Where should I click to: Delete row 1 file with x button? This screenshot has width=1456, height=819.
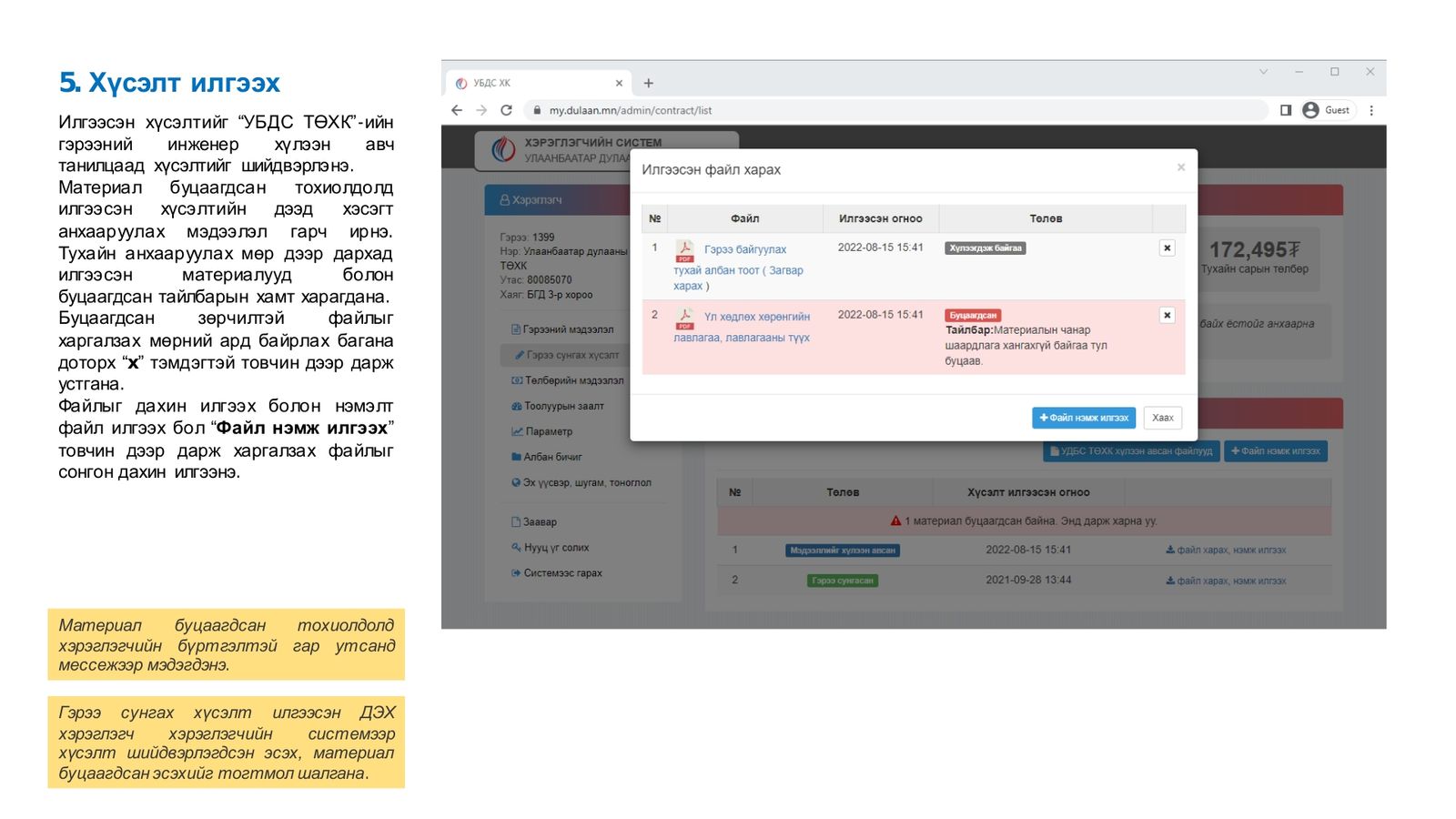tap(1167, 248)
